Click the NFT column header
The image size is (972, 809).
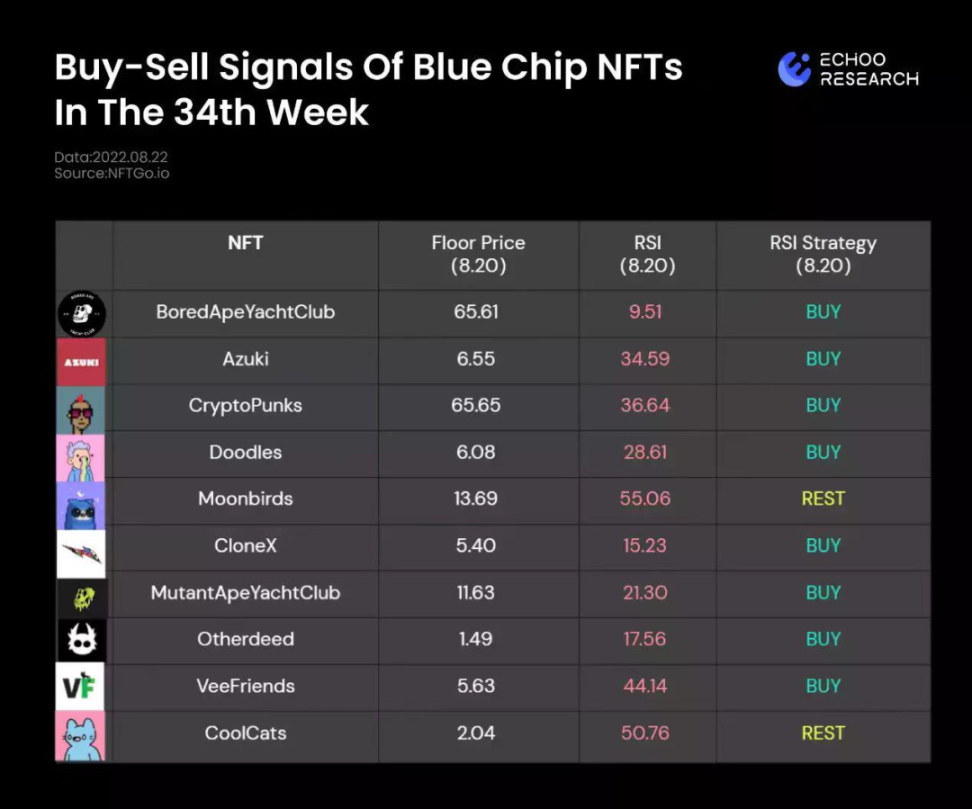(245, 243)
